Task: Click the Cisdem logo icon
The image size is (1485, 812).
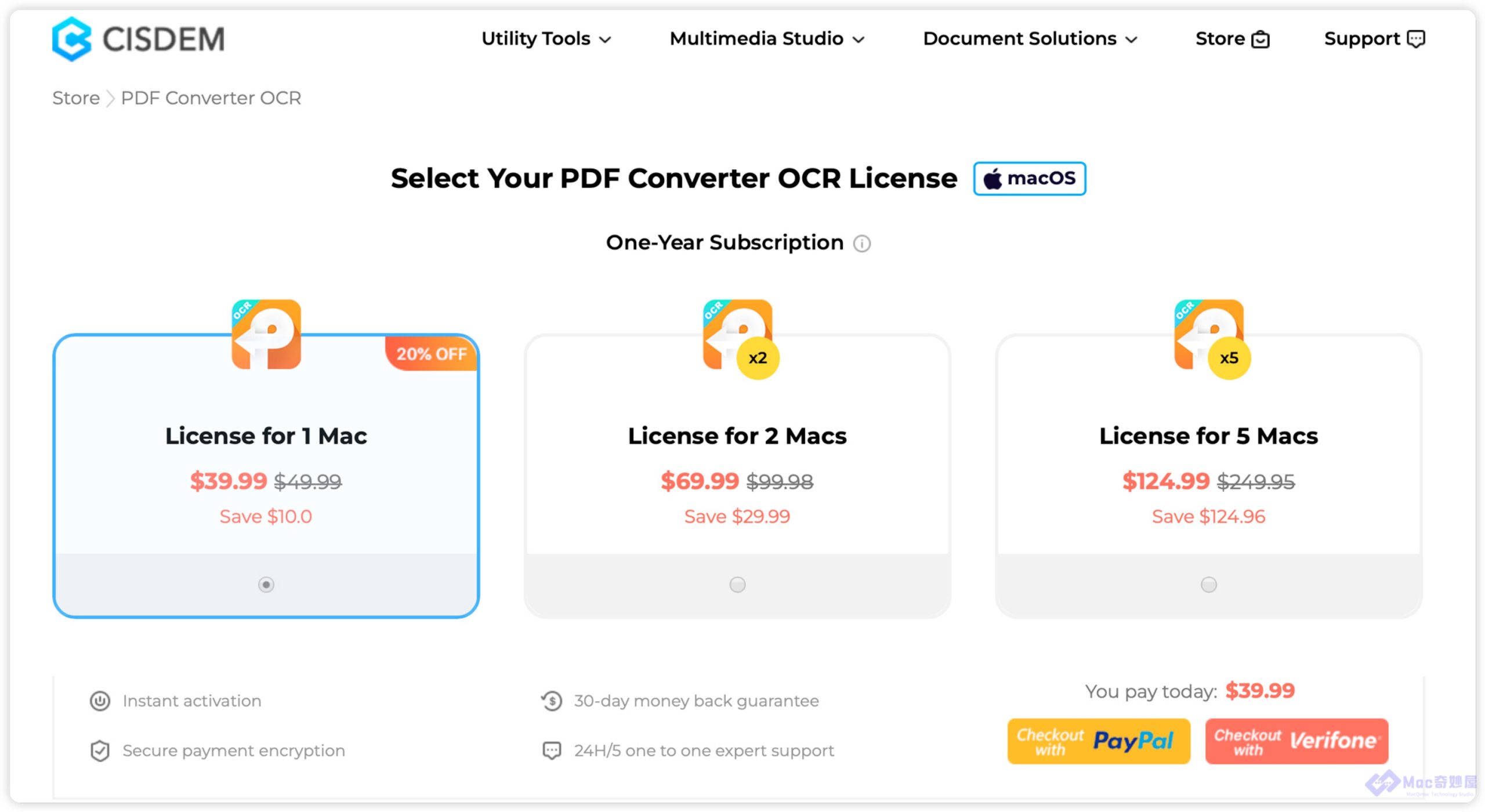Action: coord(72,39)
